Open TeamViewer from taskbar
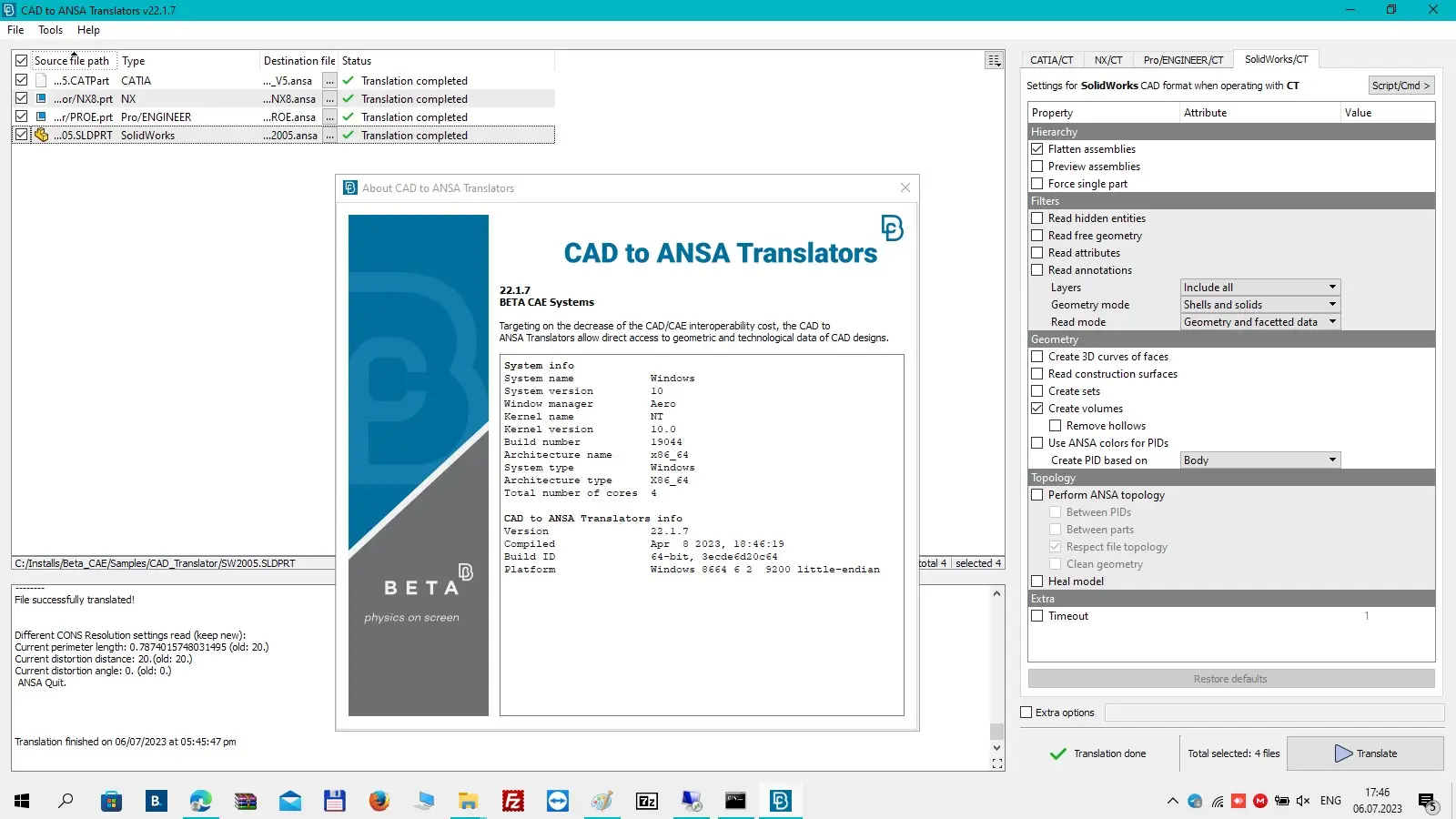This screenshot has height=819, width=1456. pos(558,801)
